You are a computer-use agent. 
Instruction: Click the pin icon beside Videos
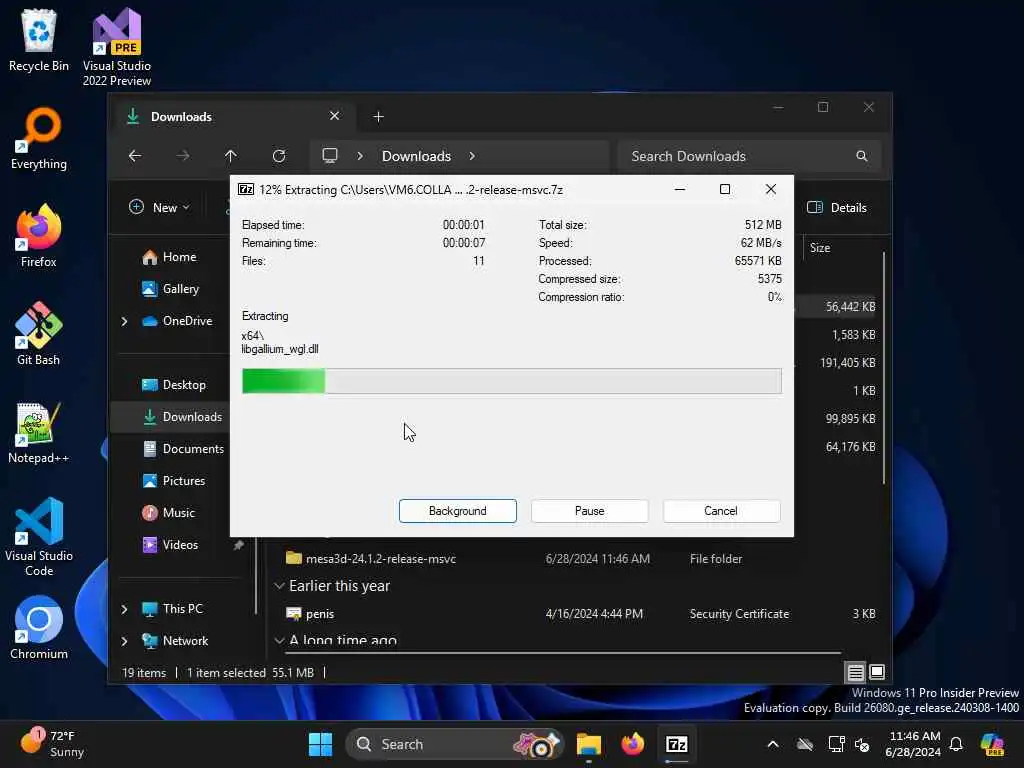(x=239, y=545)
